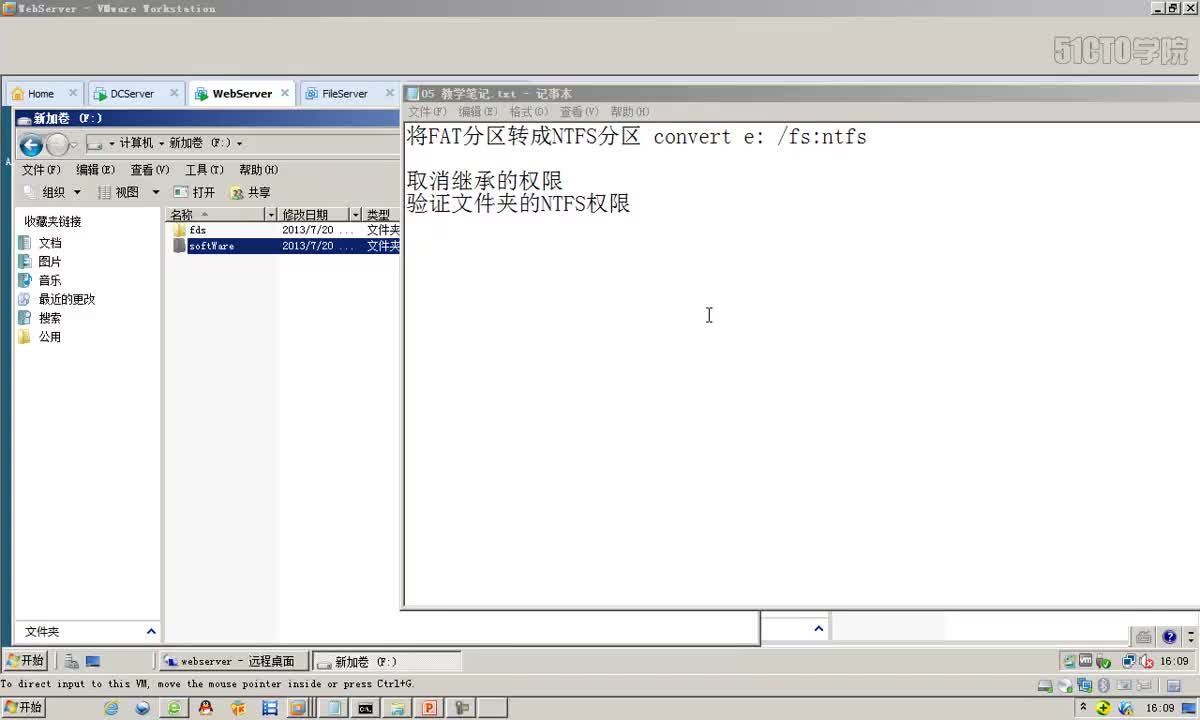
Task: Open Explorer 工具(T) menu
Action: point(204,170)
